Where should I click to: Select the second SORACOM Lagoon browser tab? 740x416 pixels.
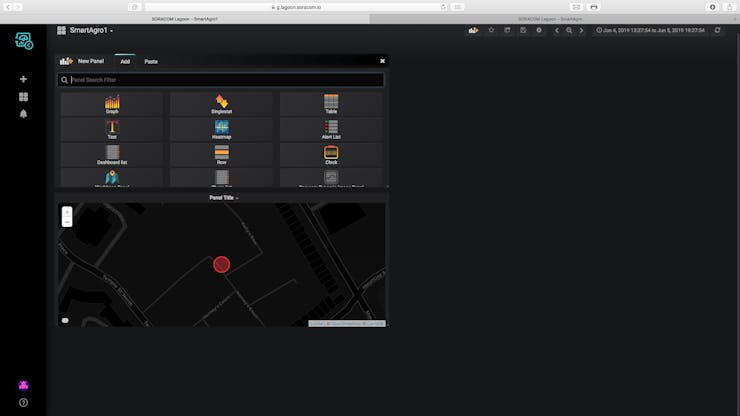(x=550, y=19)
